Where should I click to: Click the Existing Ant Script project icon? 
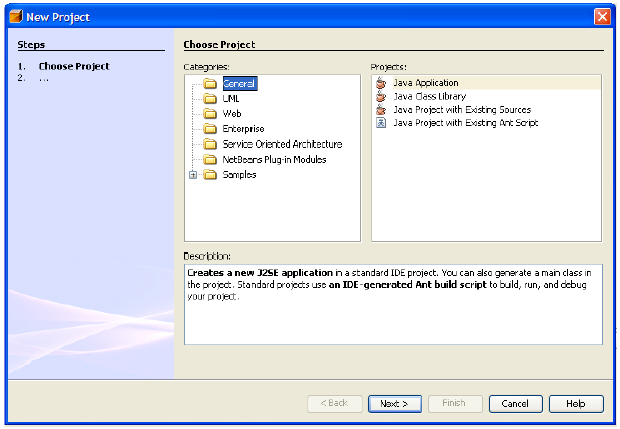tap(381, 123)
